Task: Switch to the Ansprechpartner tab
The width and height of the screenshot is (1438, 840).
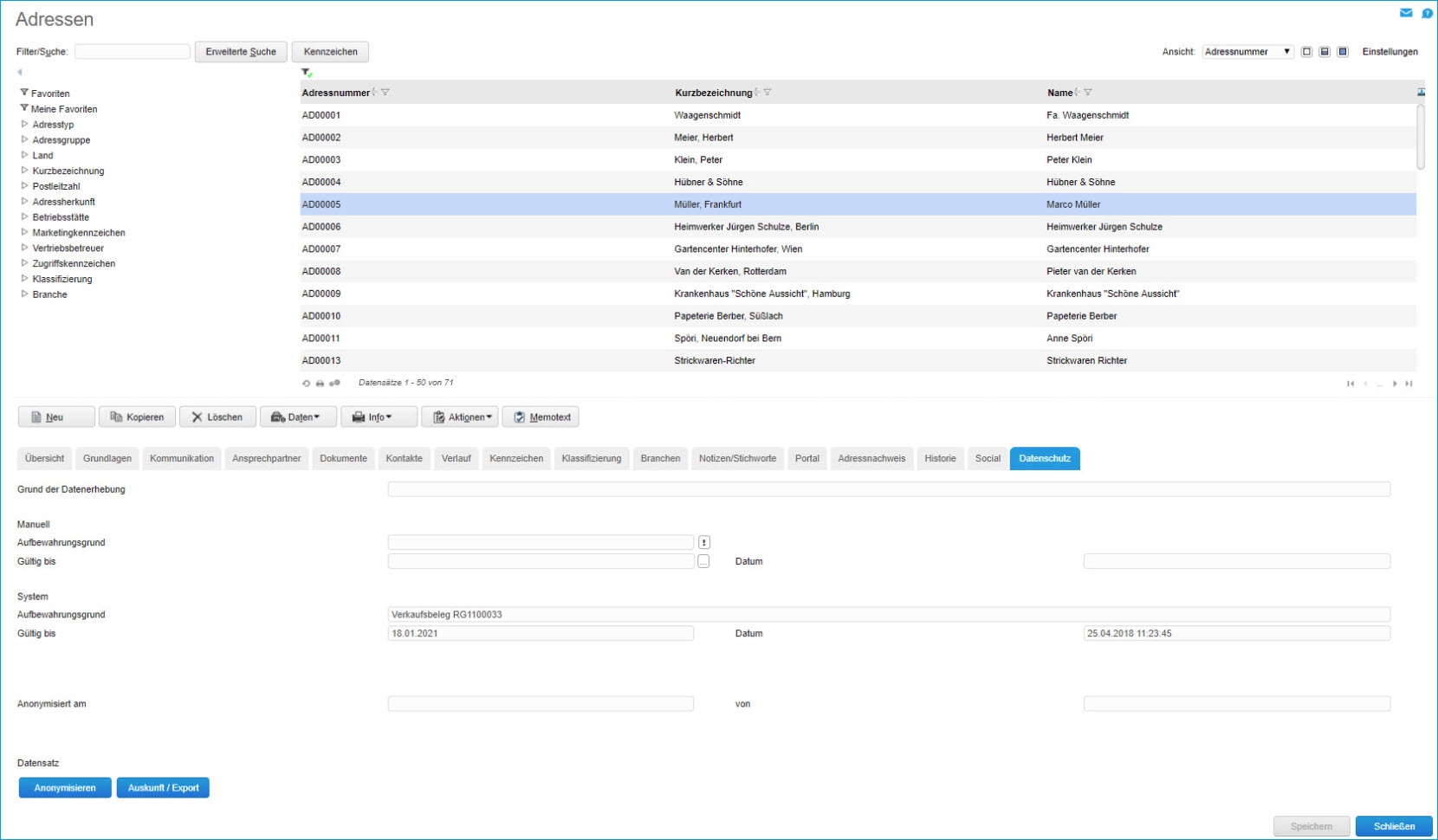Action: click(x=266, y=459)
